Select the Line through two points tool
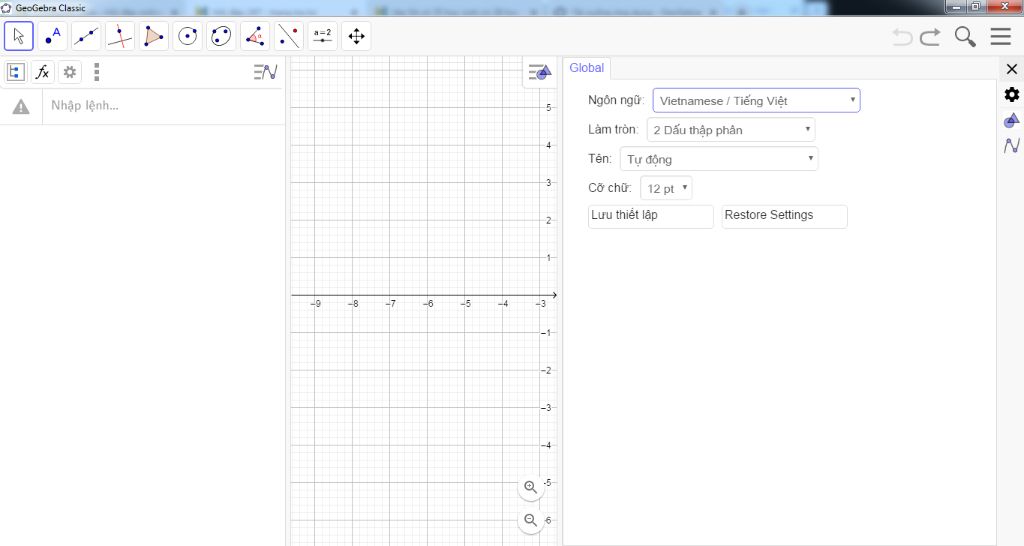Viewport: 1024px width, 546px height. 86,36
